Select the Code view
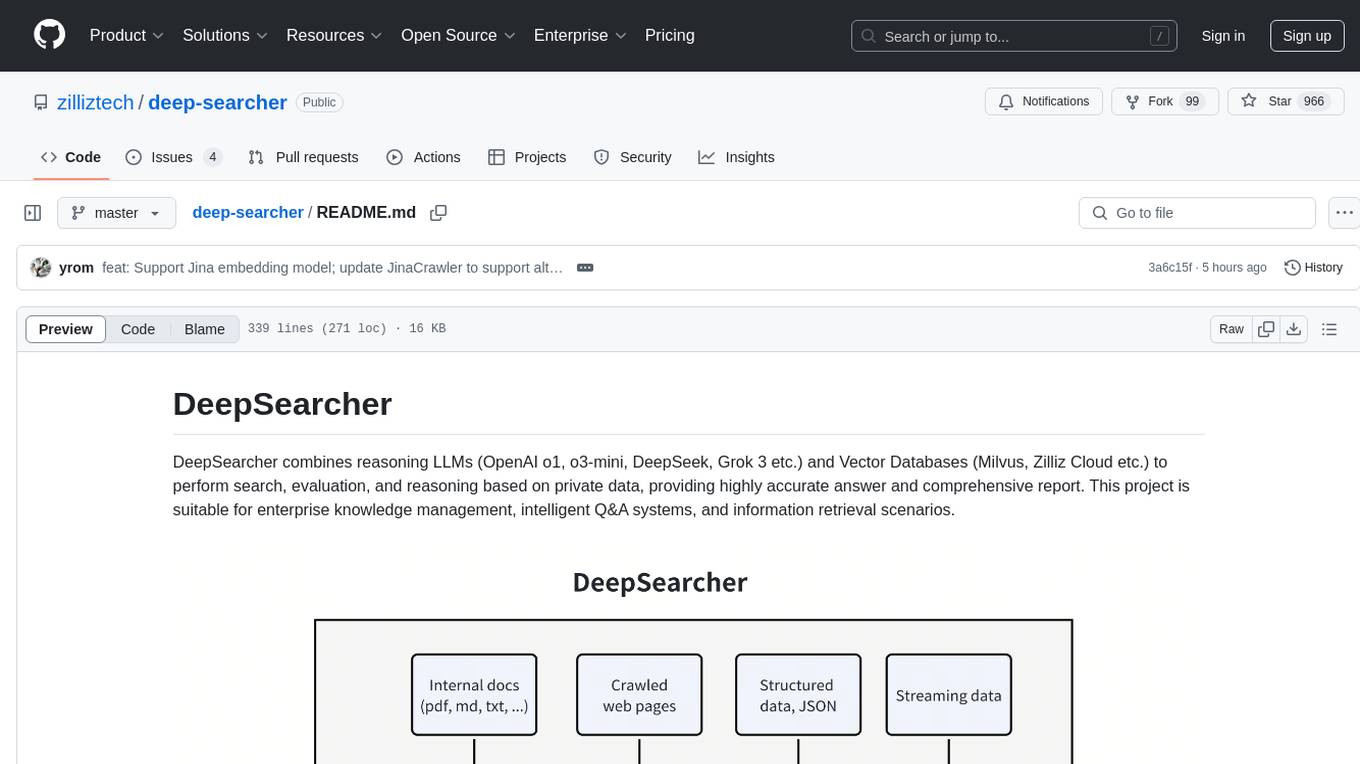The width and height of the screenshot is (1360, 764). (x=138, y=329)
